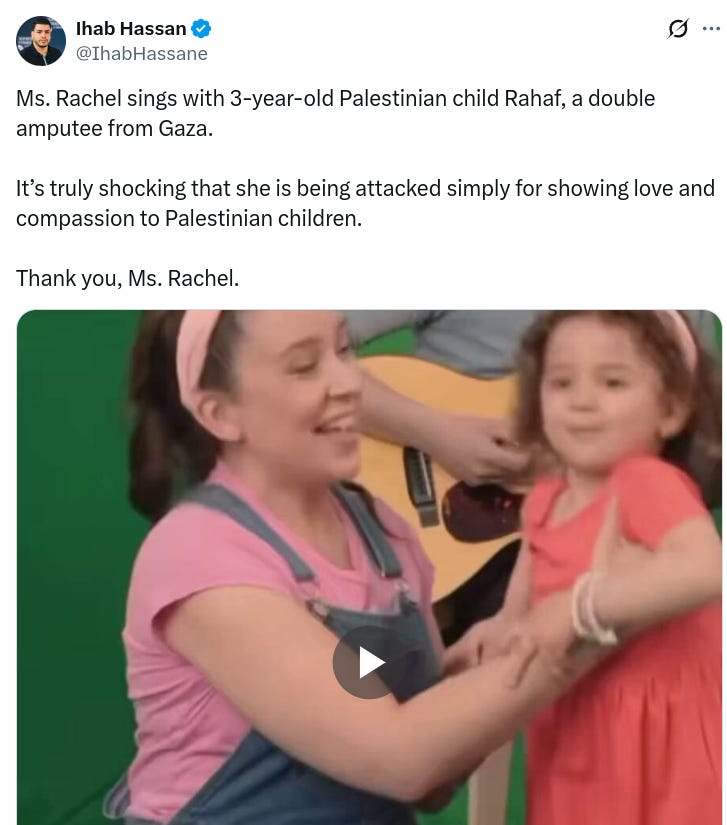Viewport: 727px width, 825px height.
Task: Click the child's white bracelets in video
Action: pos(593,608)
